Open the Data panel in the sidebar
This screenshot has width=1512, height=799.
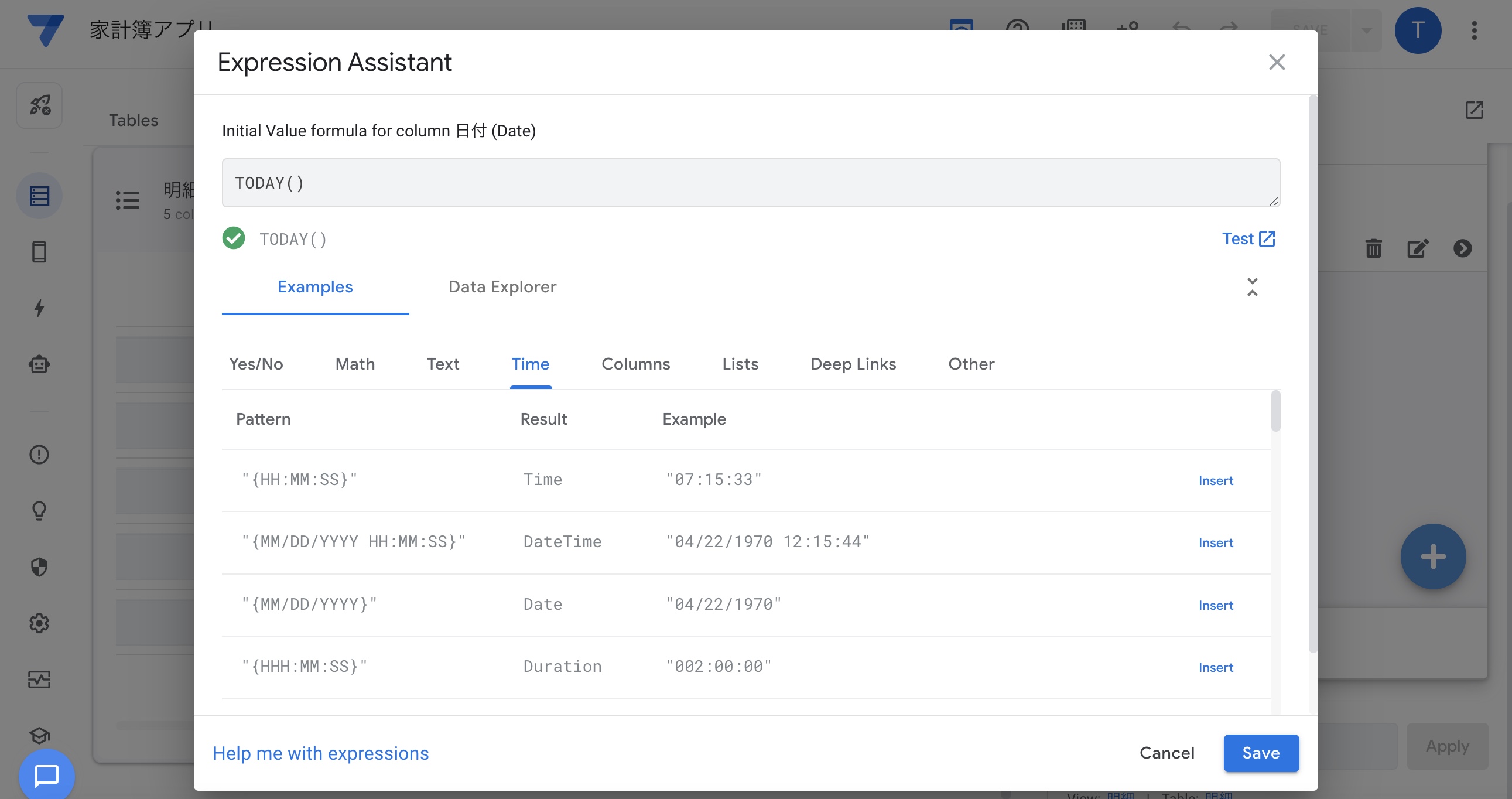[x=39, y=196]
